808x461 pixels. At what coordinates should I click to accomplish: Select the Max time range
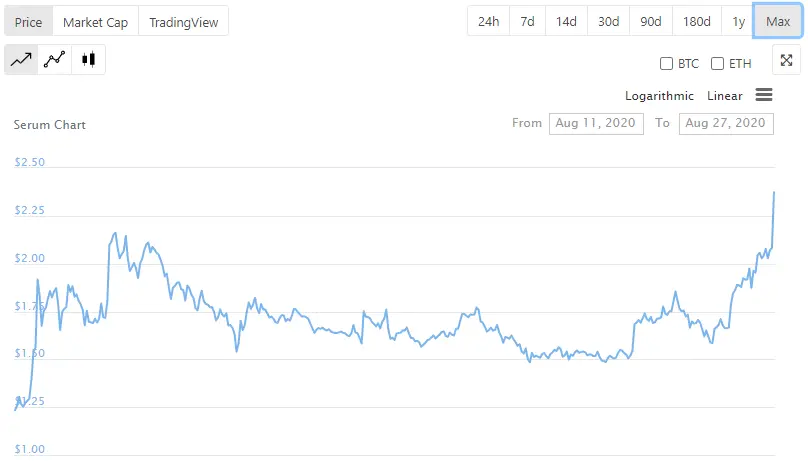click(x=778, y=21)
